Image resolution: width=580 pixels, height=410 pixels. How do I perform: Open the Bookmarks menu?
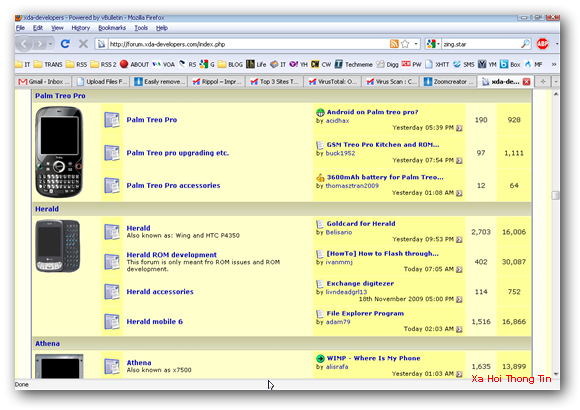point(112,28)
